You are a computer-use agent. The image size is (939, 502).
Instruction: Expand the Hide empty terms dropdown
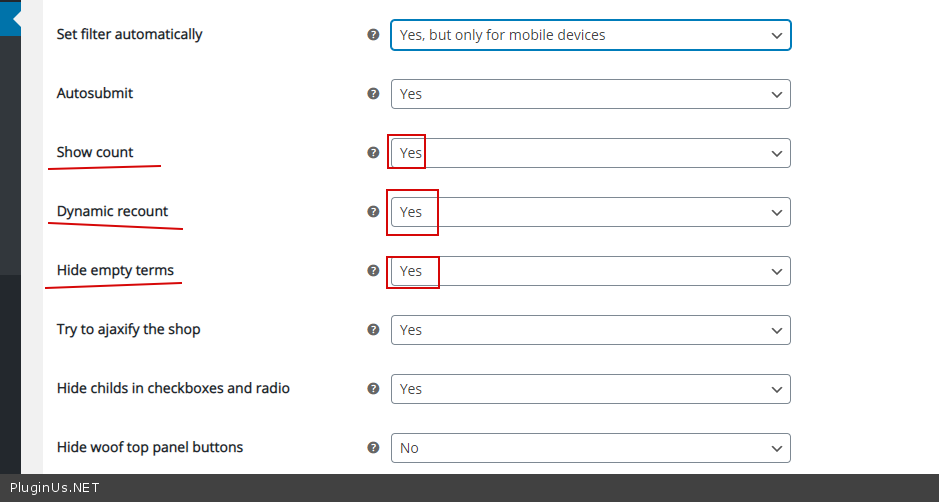pos(590,271)
